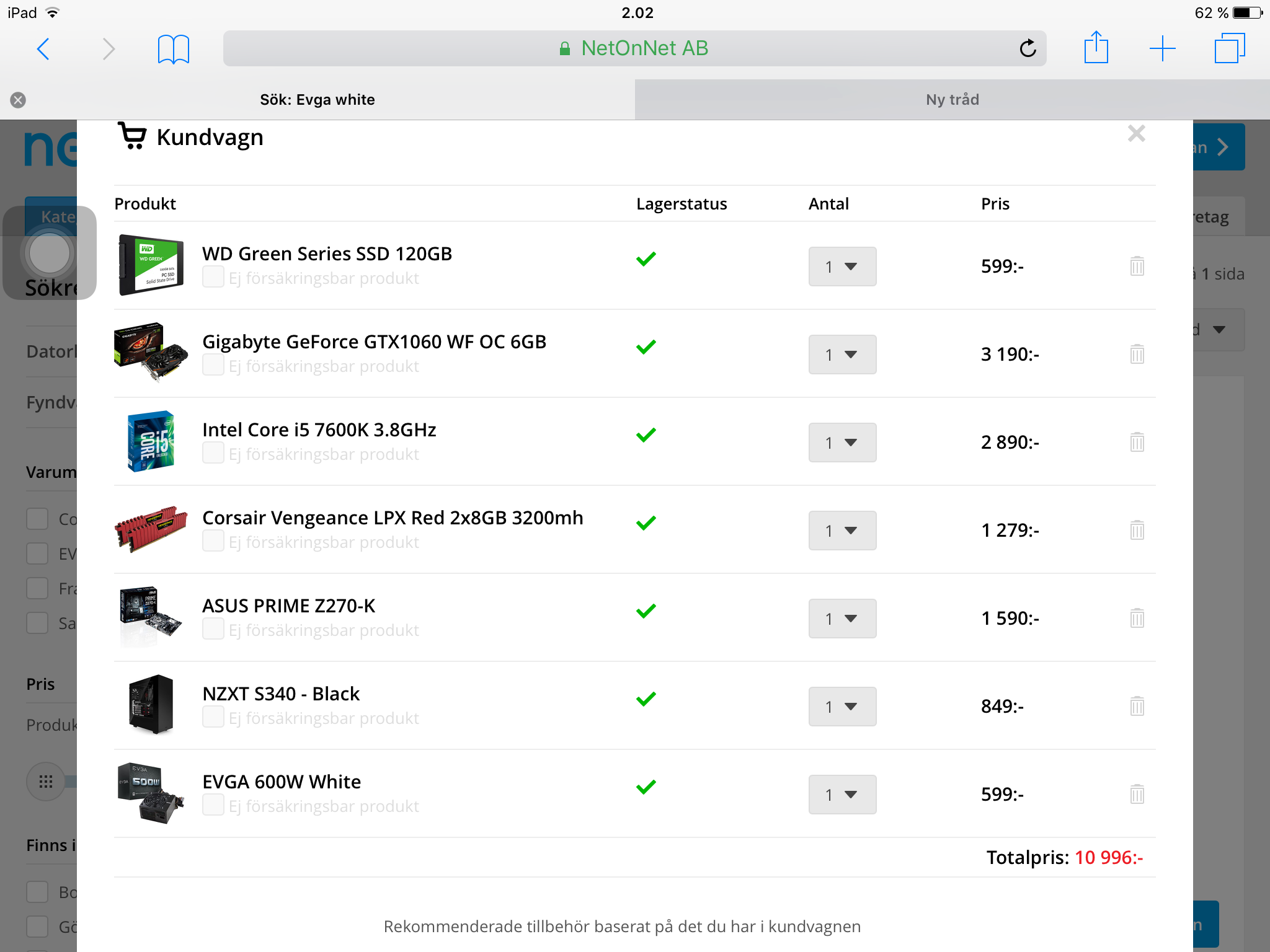Check insurance box for NZXT S340
This screenshot has width=1270, height=952.
pyautogui.click(x=213, y=717)
